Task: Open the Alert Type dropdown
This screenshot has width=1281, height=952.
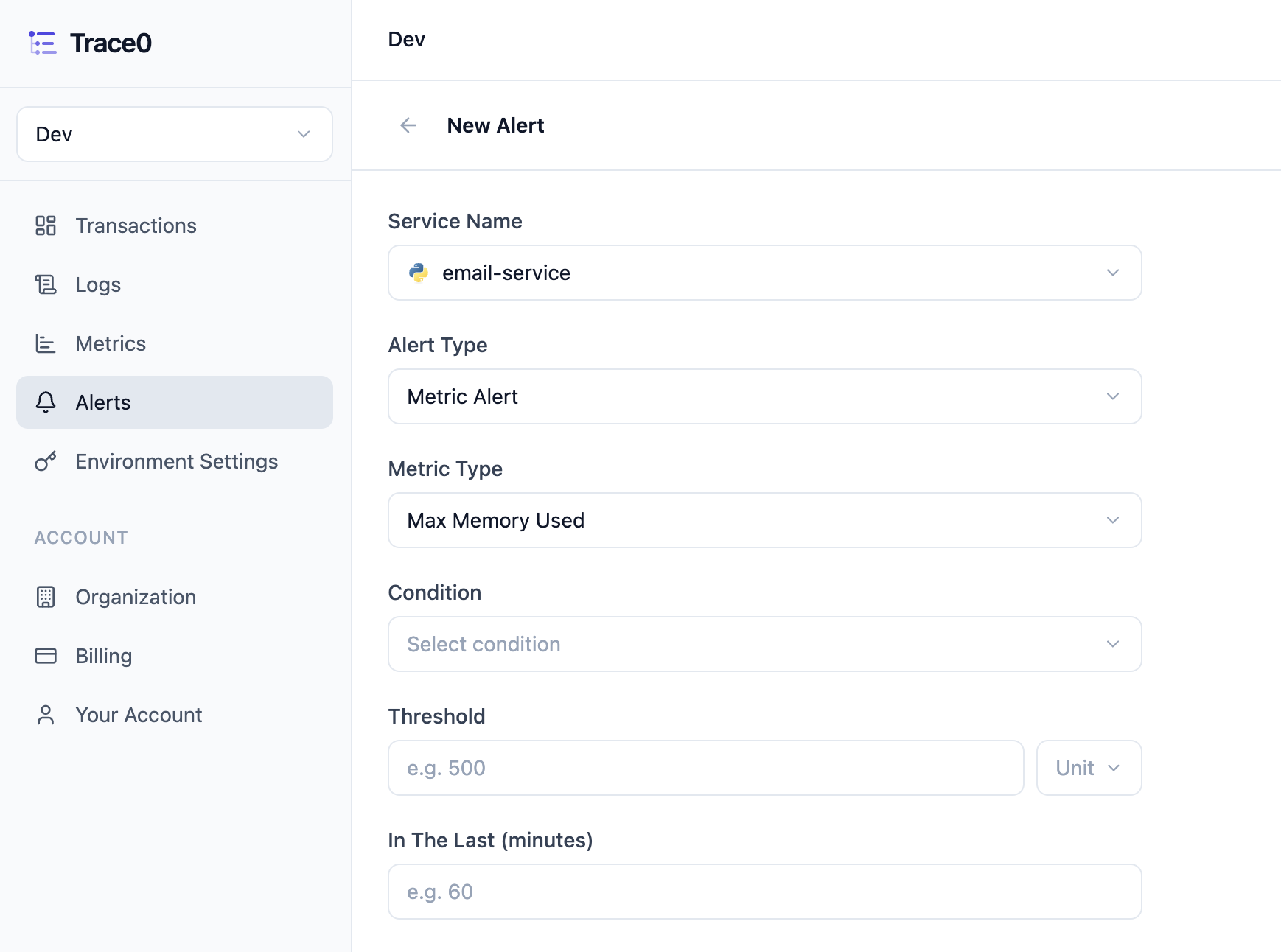Action: pyautogui.click(x=765, y=396)
